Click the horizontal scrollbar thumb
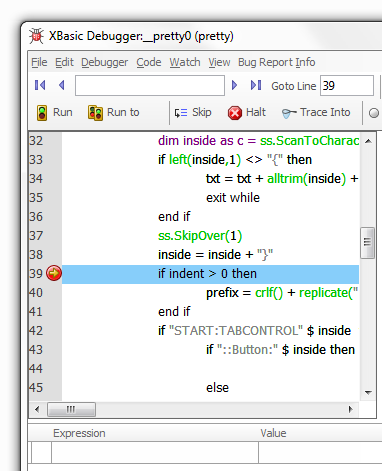Viewport: 382px width, 471px height. (x=71, y=409)
